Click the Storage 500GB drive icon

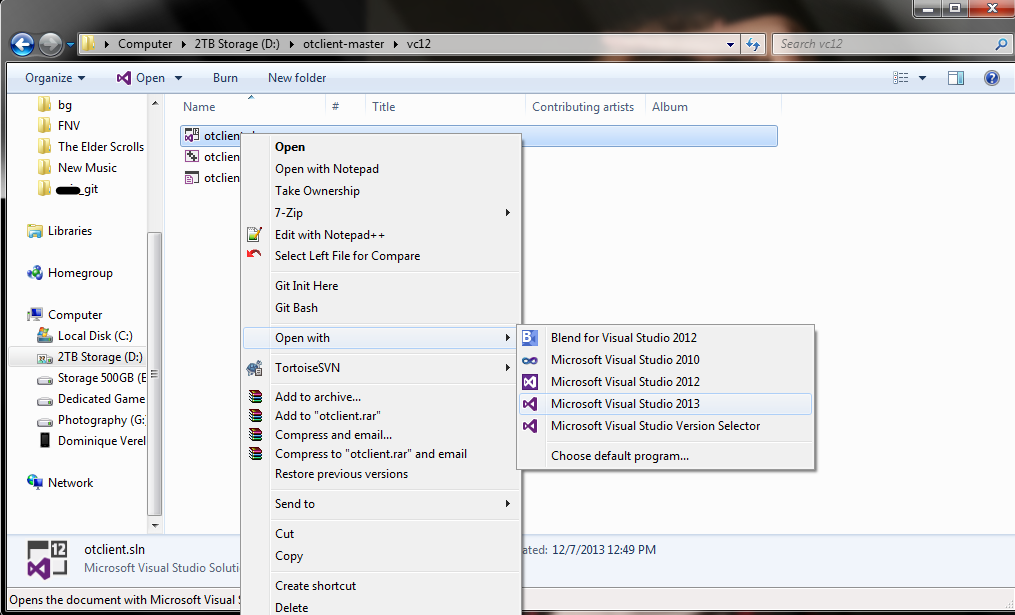[x=45, y=379]
